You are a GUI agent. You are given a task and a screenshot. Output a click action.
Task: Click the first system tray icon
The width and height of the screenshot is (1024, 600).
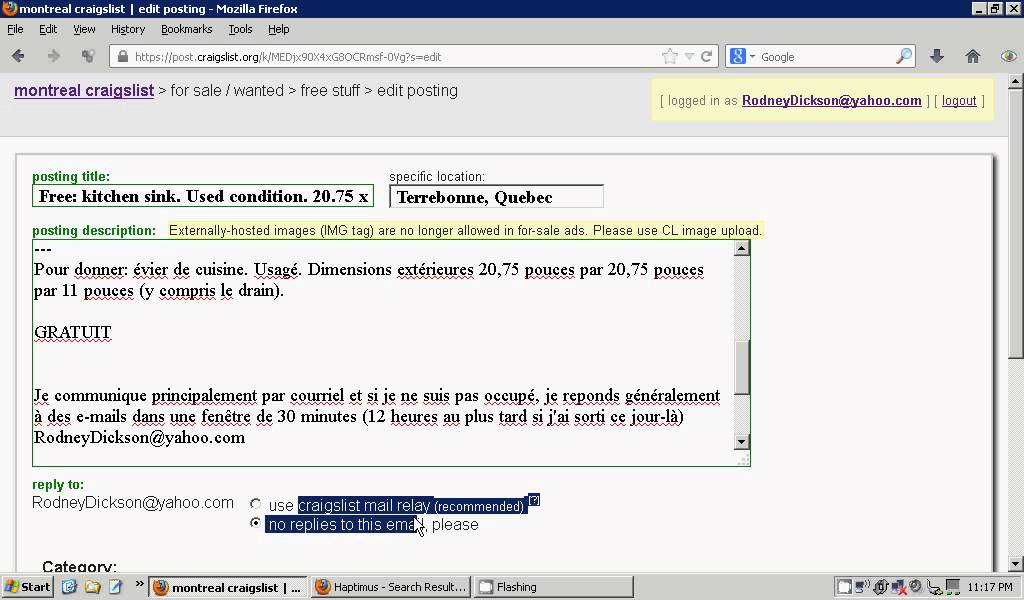[844, 587]
